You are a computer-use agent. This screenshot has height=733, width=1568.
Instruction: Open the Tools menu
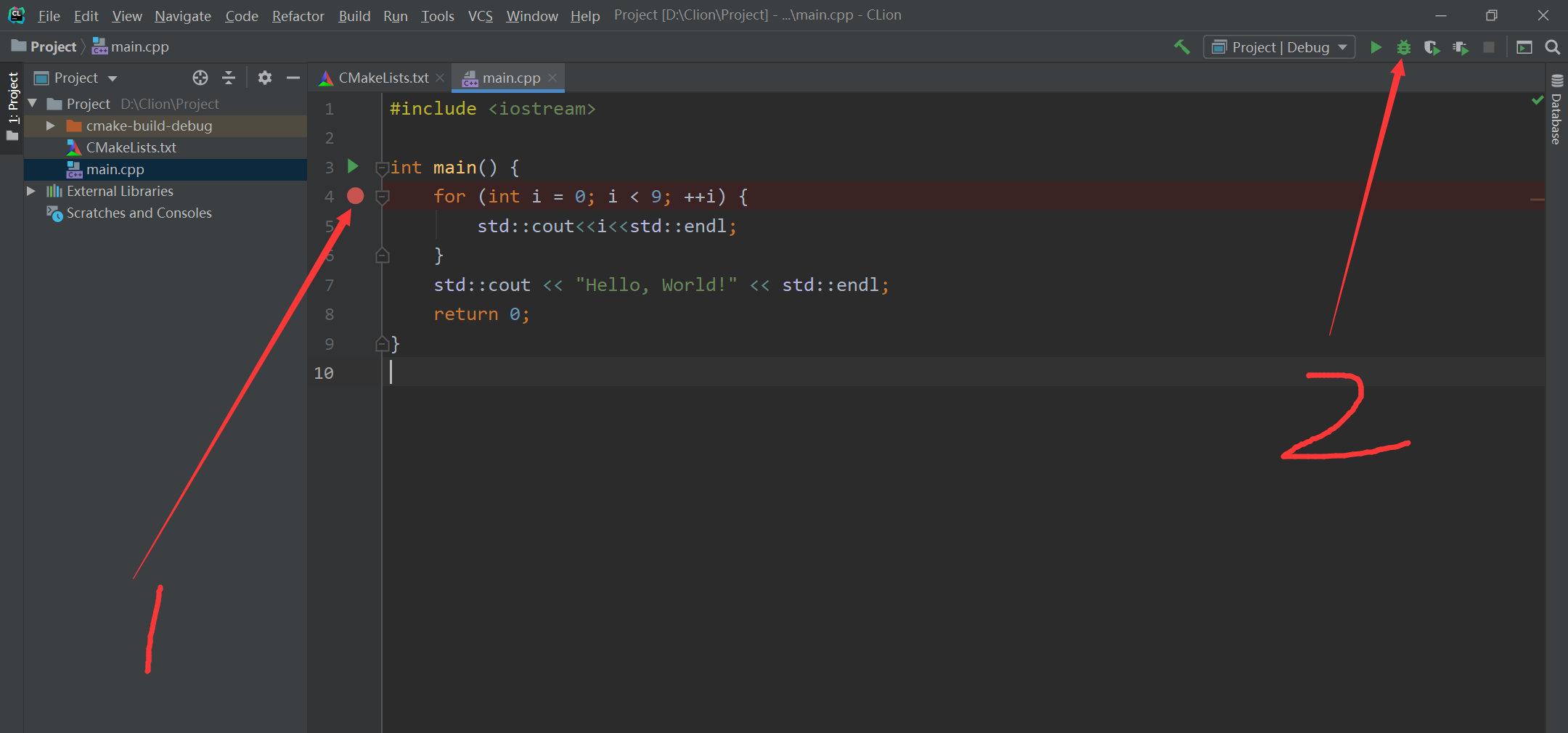pyautogui.click(x=437, y=15)
